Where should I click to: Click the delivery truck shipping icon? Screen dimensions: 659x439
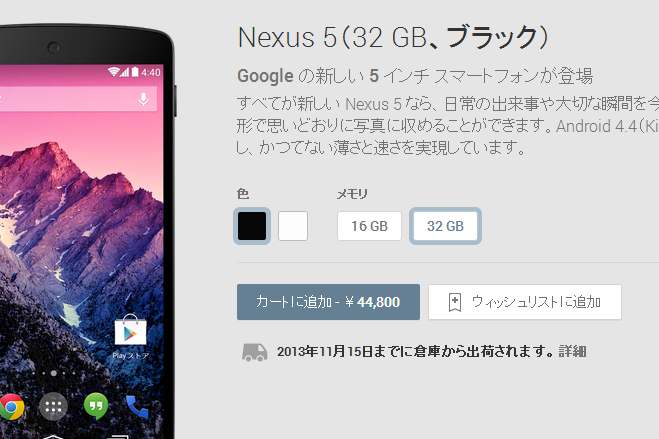(x=254, y=352)
